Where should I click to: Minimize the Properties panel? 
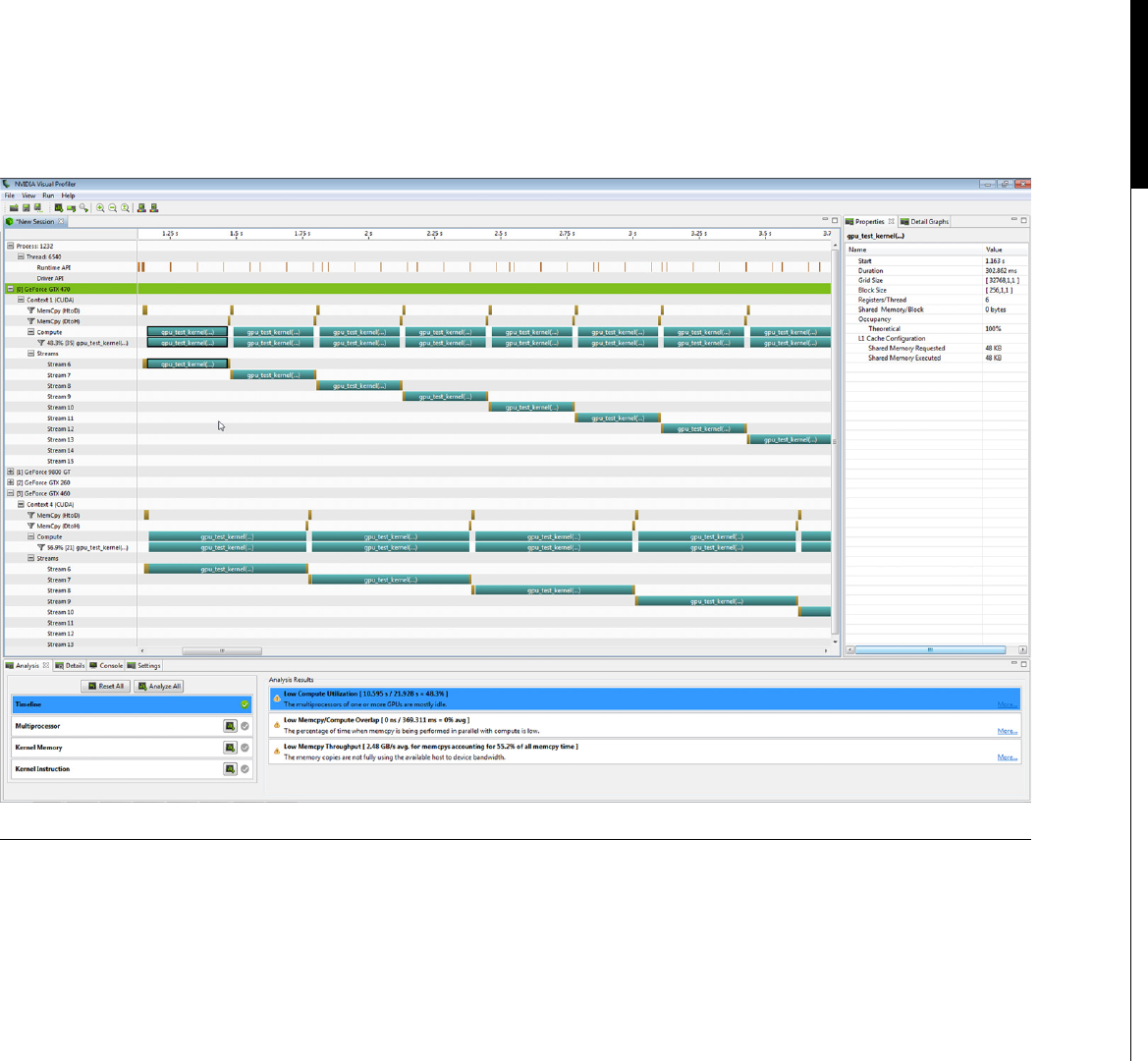[x=1014, y=220]
